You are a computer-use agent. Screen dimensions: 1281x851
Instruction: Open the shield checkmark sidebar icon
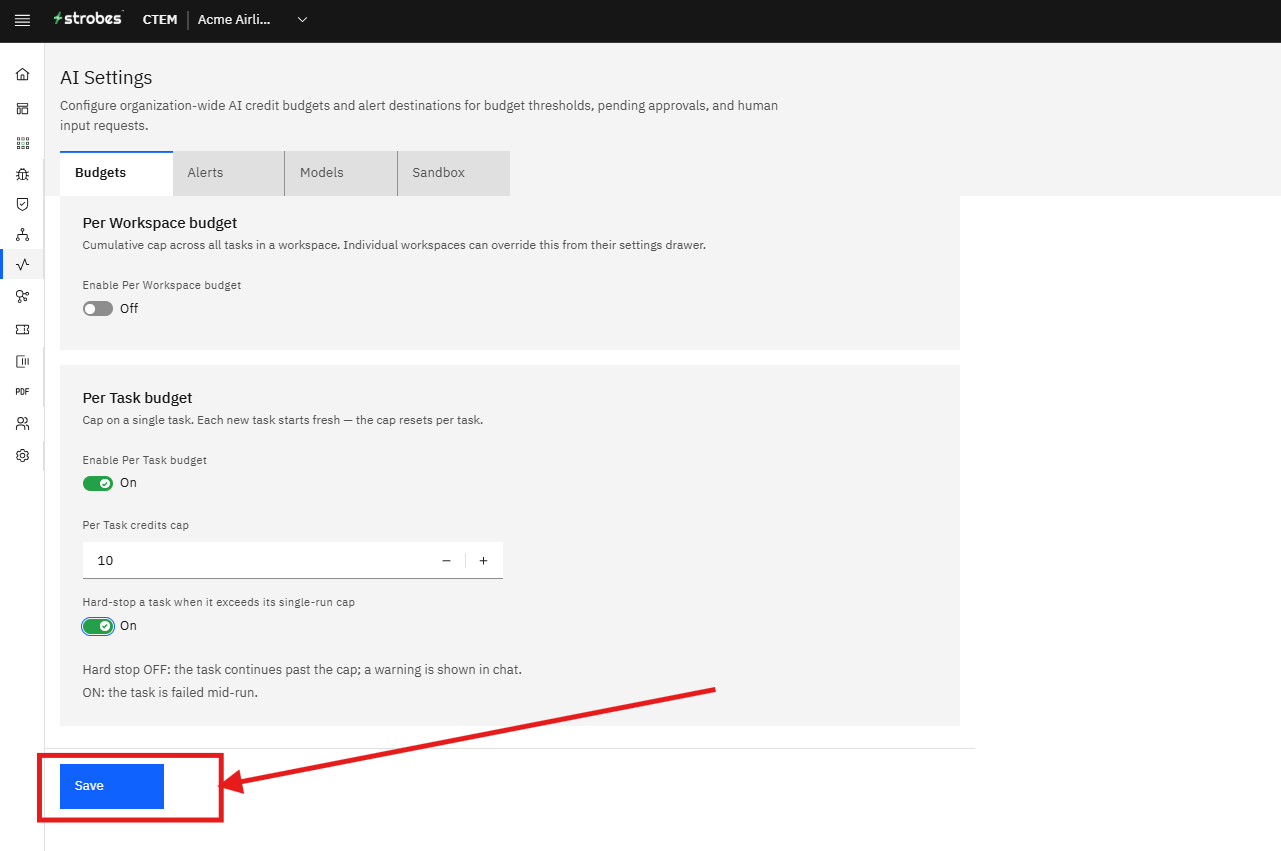[22, 204]
